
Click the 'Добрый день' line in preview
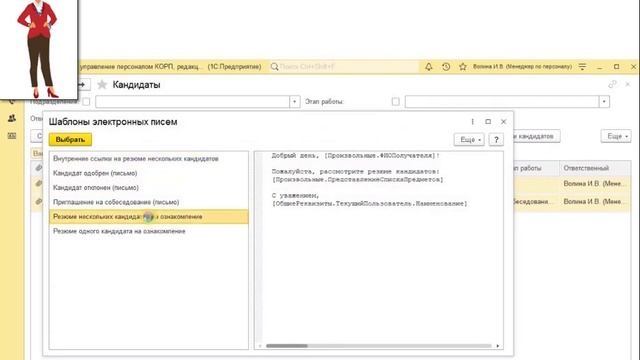(x=355, y=156)
